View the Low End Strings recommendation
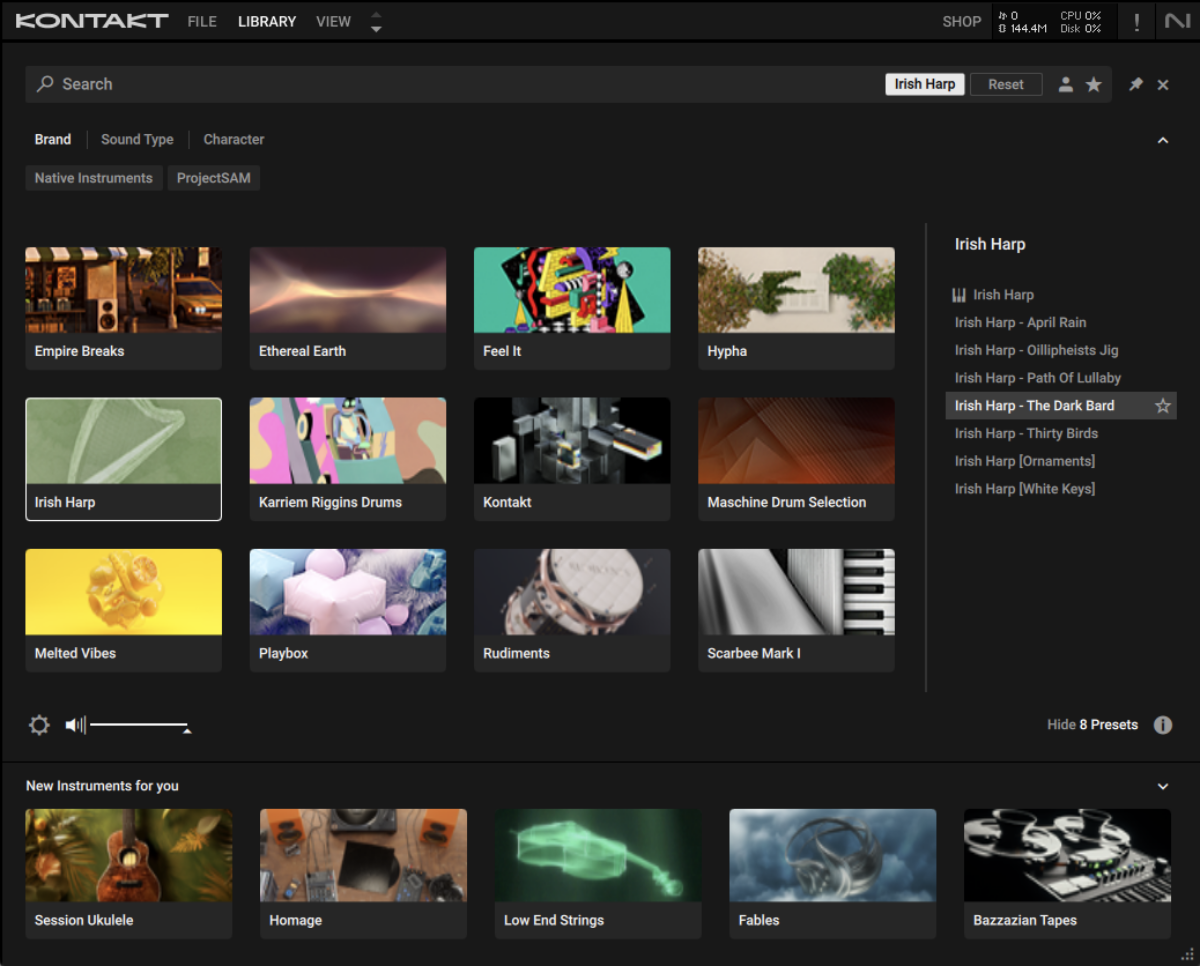This screenshot has height=966, width=1200. [x=598, y=874]
